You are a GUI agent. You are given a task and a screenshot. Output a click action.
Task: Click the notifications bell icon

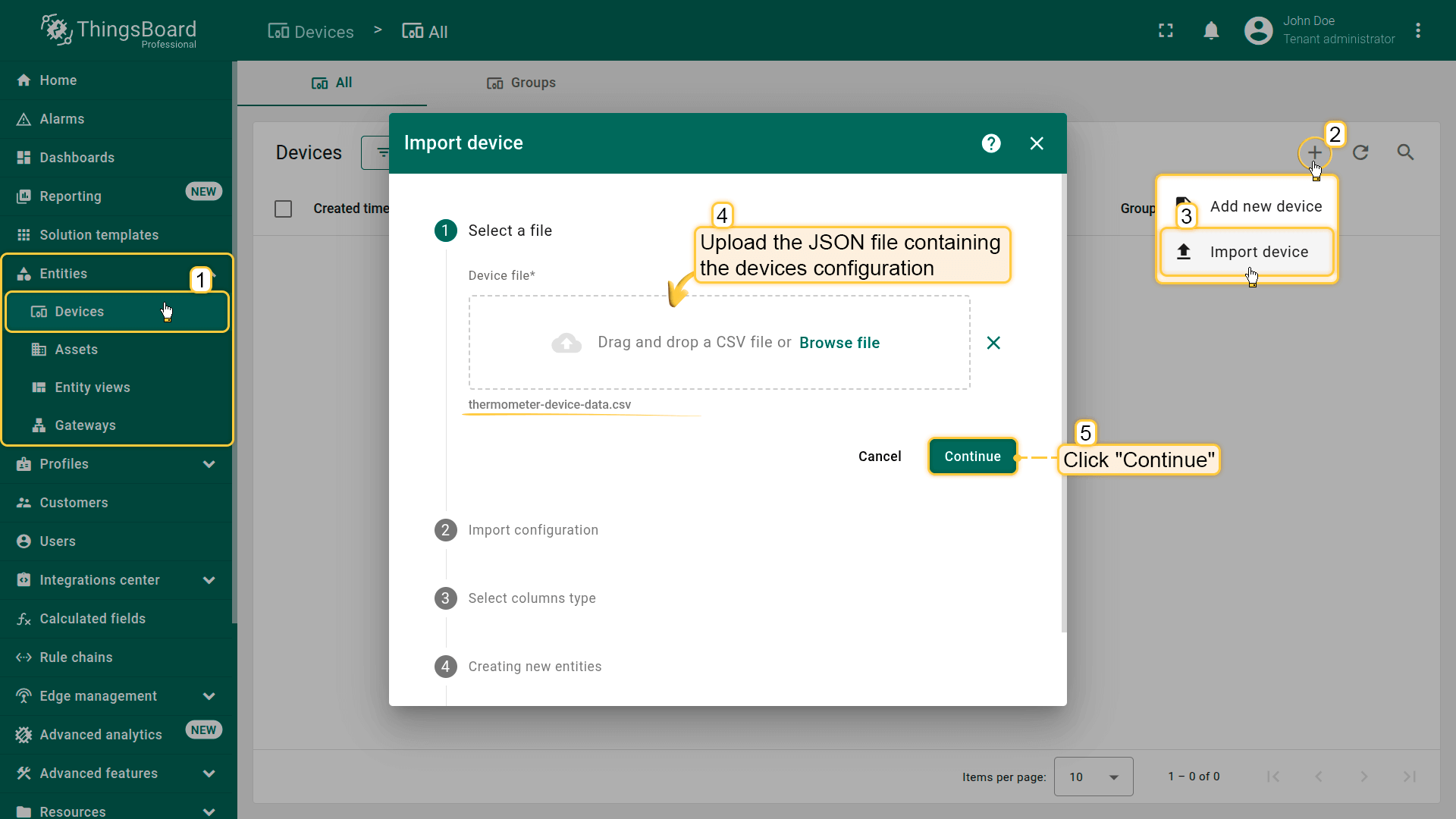click(x=1211, y=31)
